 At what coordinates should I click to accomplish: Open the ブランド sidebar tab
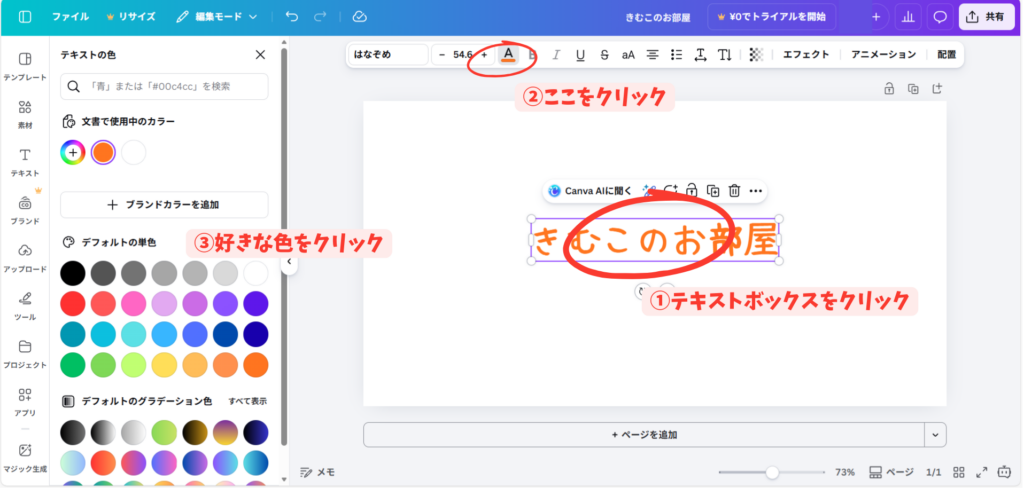tap(25, 210)
